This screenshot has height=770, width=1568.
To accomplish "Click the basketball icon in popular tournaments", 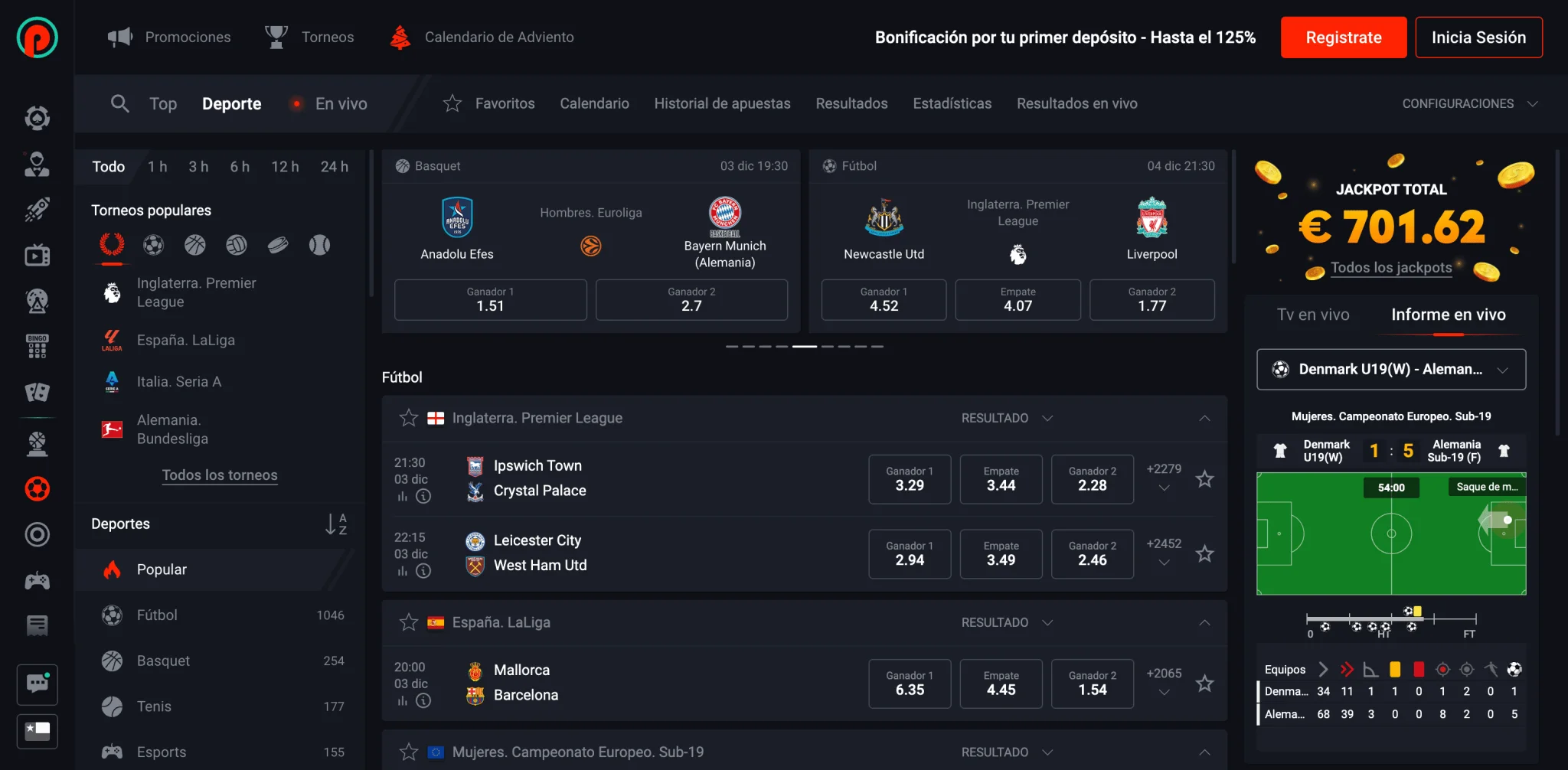I will [x=195, y=245].
